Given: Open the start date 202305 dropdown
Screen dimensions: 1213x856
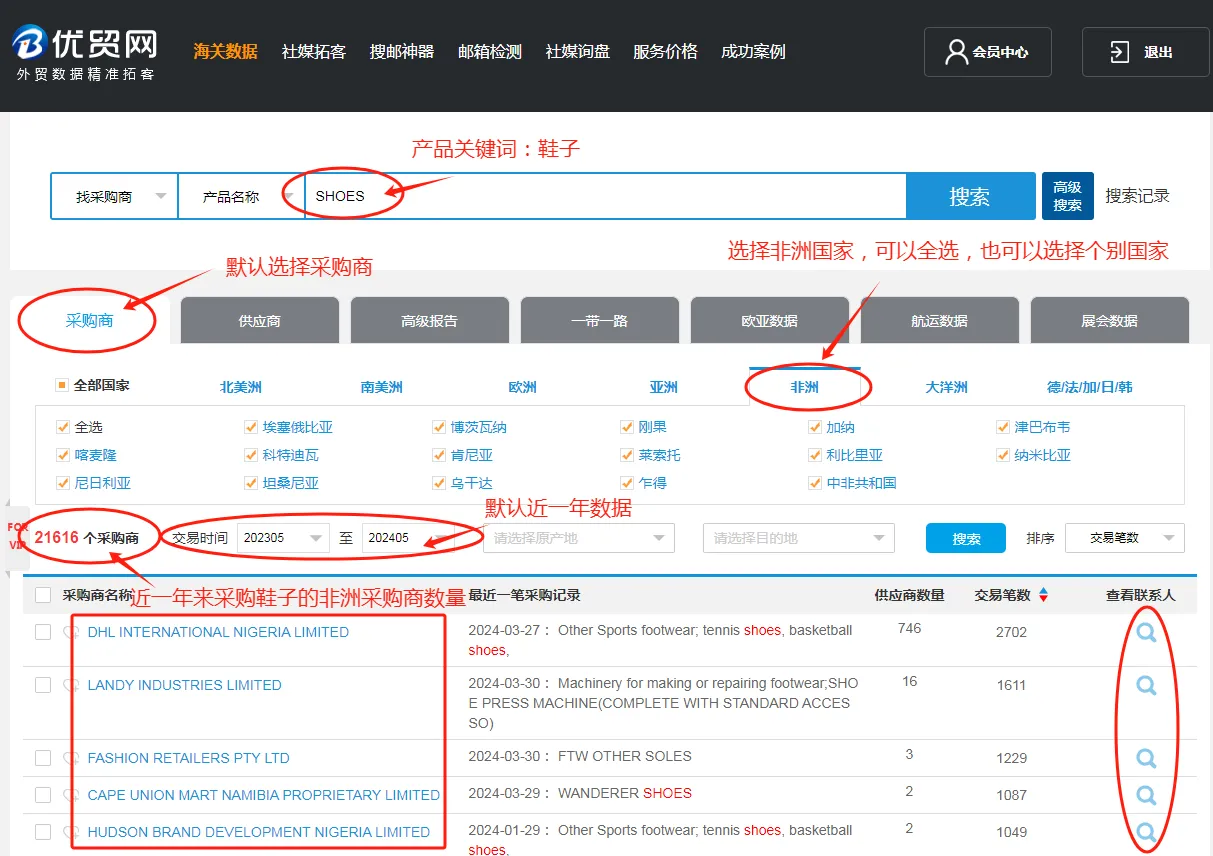Looking at the screenshot, I should coord(283,538).
